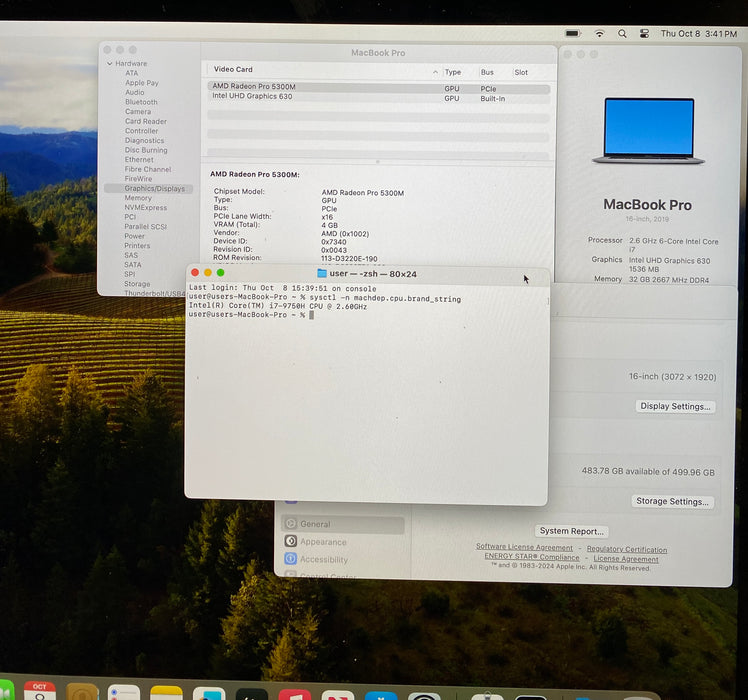Select Graphics/Displays in the Hardware list
This screenshot has width=748, height=700.
tap(149, 188)
